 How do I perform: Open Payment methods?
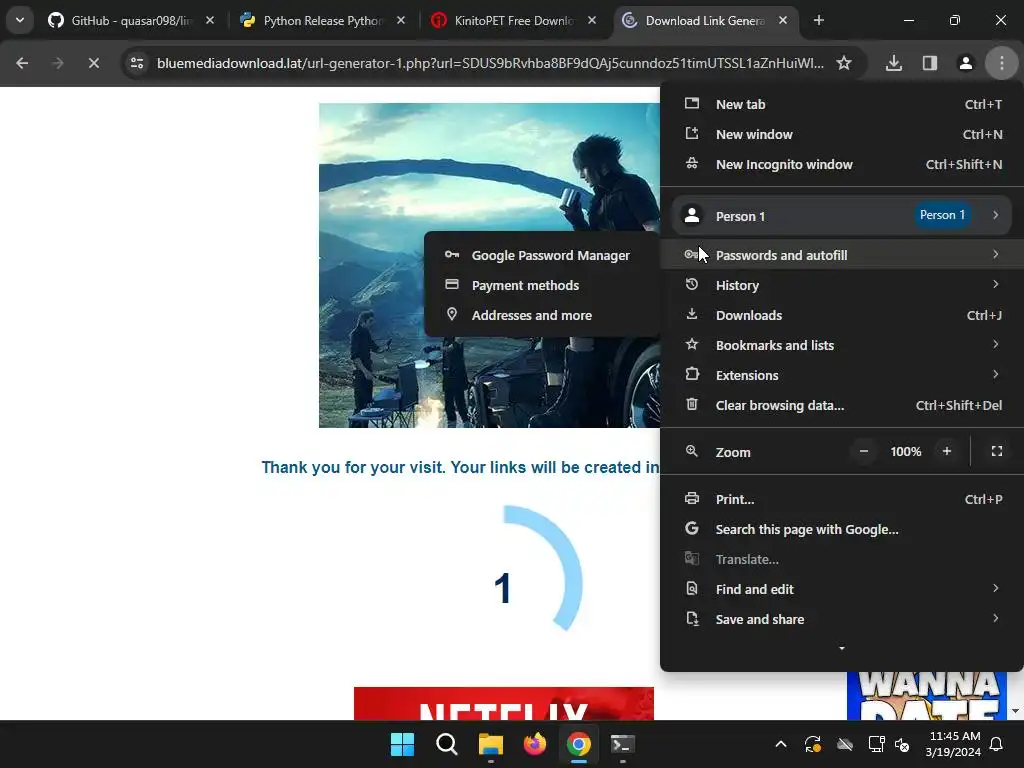tap(541, 285)
